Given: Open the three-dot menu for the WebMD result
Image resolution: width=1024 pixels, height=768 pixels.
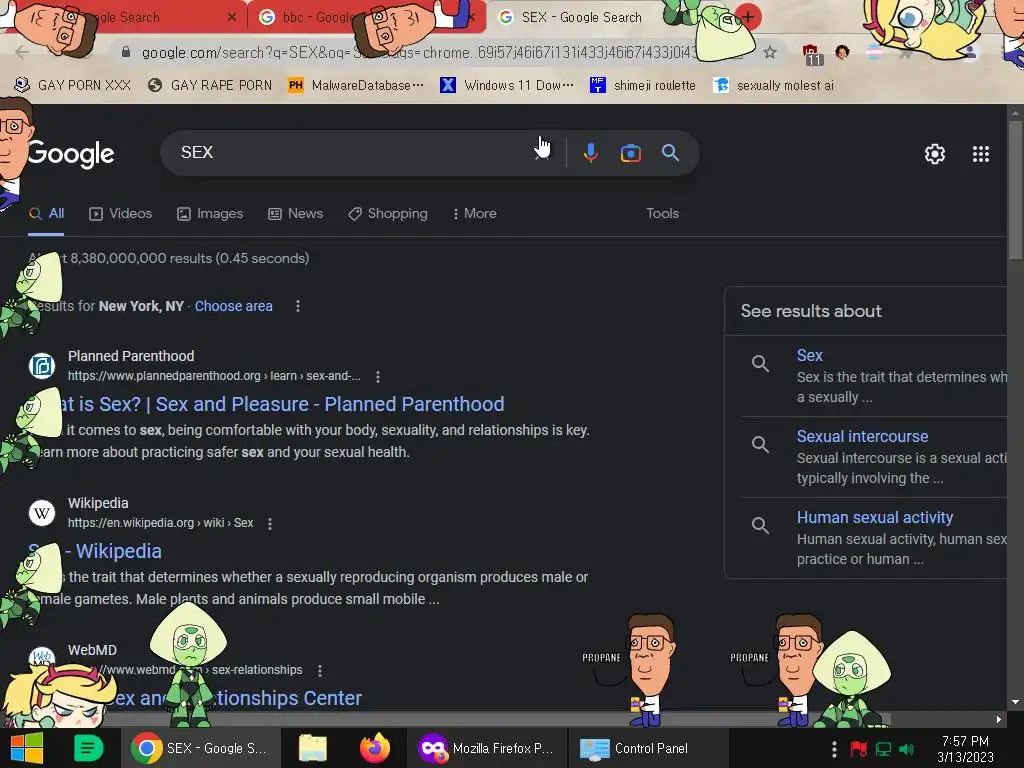Looking at the screenshot, I should pyautogui.click(x=319, y=670).
